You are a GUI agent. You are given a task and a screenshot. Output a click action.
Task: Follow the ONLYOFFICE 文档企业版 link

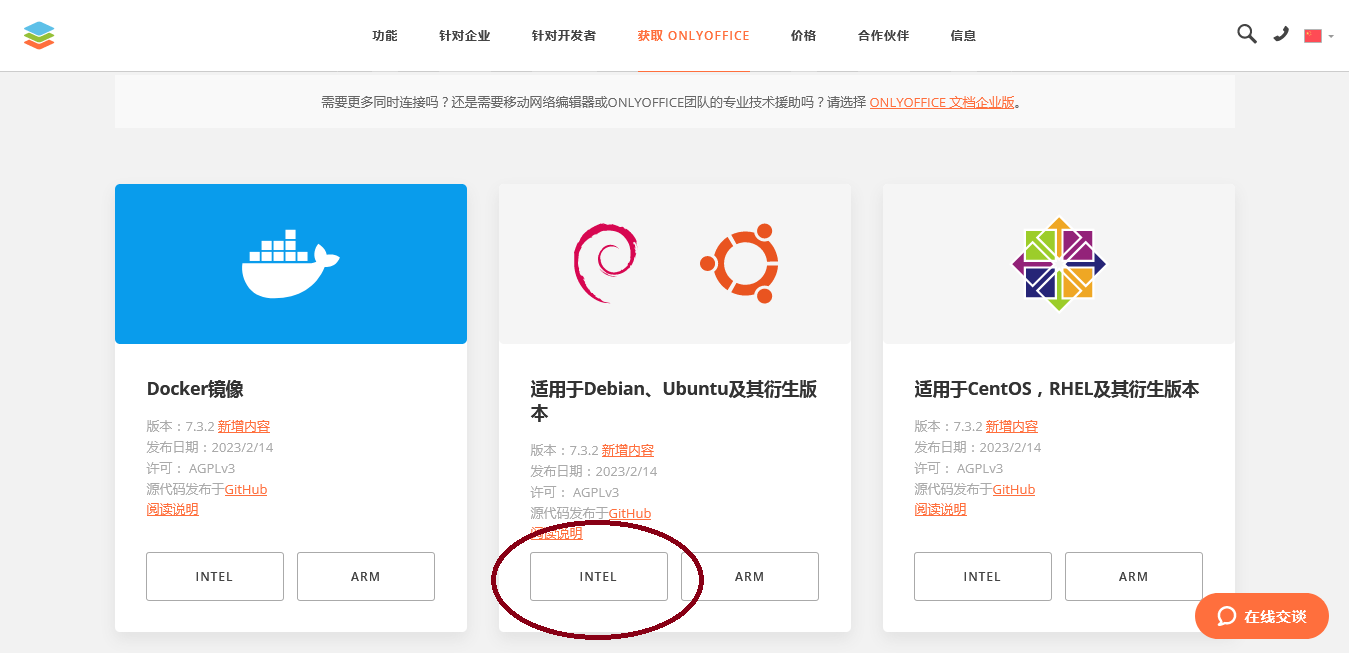click(x=942, y=102)
